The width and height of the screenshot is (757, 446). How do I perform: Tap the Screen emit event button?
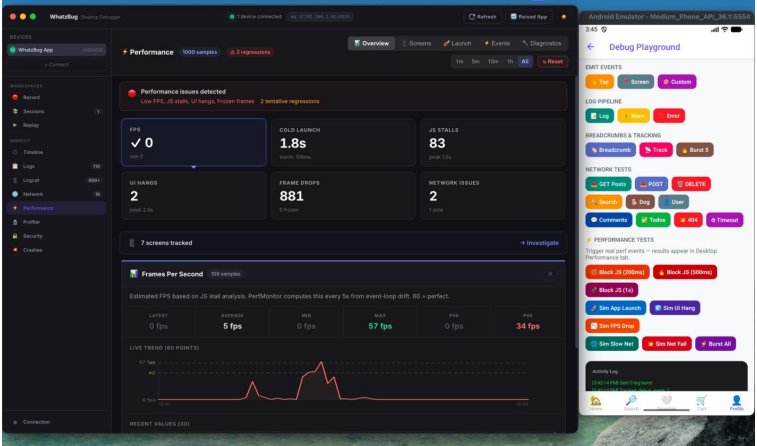pyautogui.click(x=636, y=82)
